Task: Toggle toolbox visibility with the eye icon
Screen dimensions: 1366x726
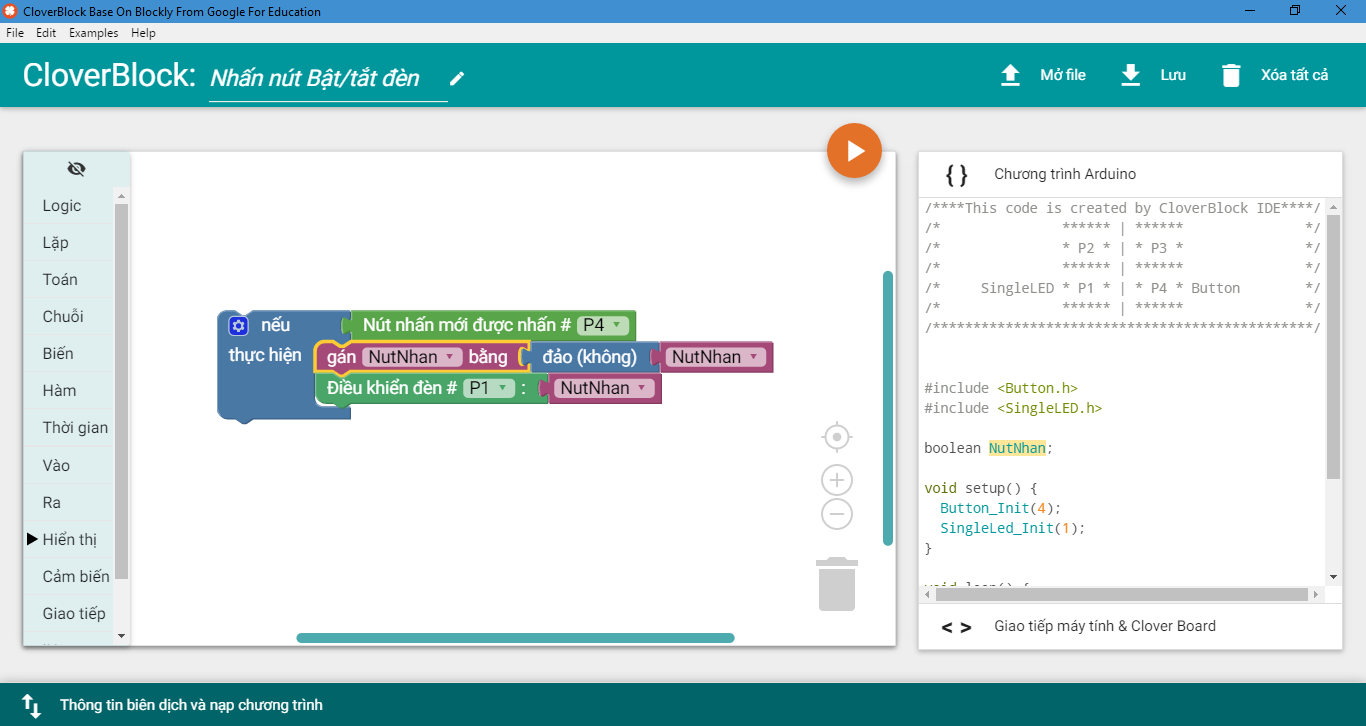Action: 76,168
